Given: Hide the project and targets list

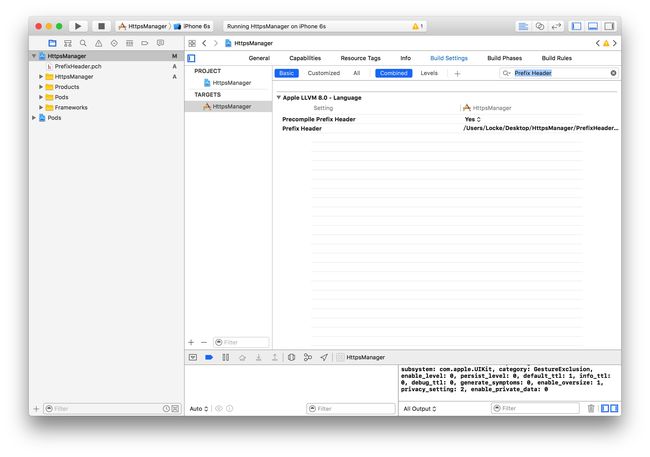Looking at the screenshot, I should point(191,58).
